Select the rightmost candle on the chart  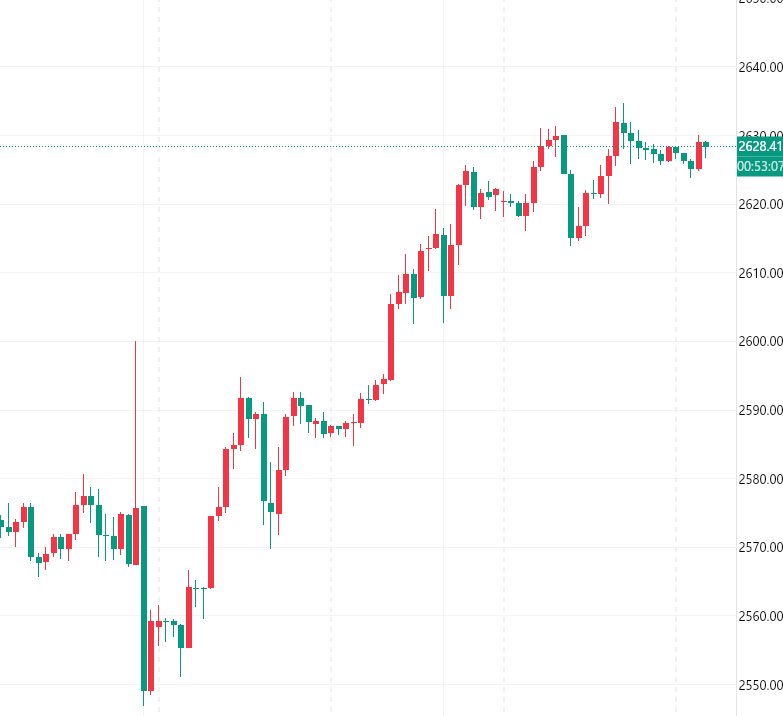pos(706,144)
